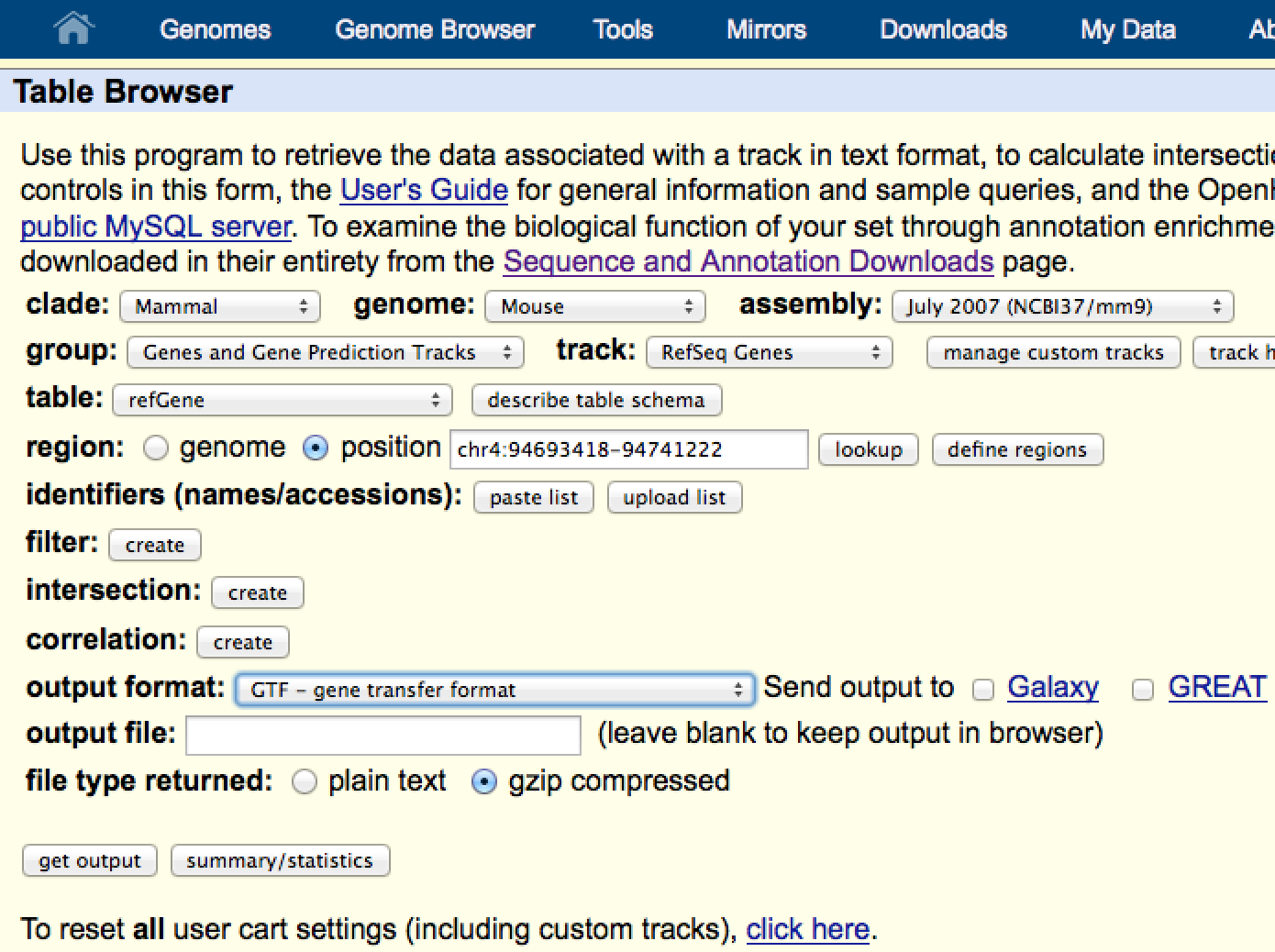Select plain text file type radio
Image resolution: width=1275 pixels, height=952 pixels.
point(304,781)
